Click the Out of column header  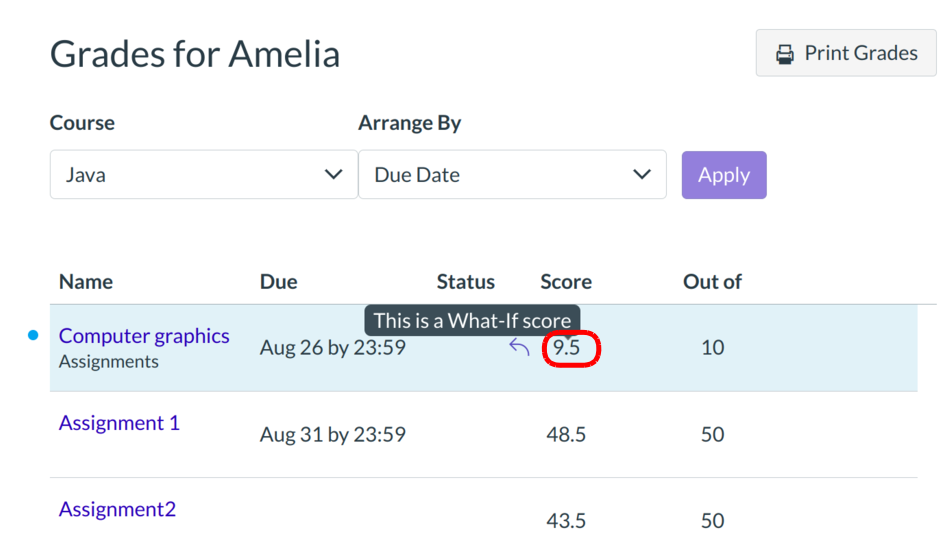tap(712, 282)
